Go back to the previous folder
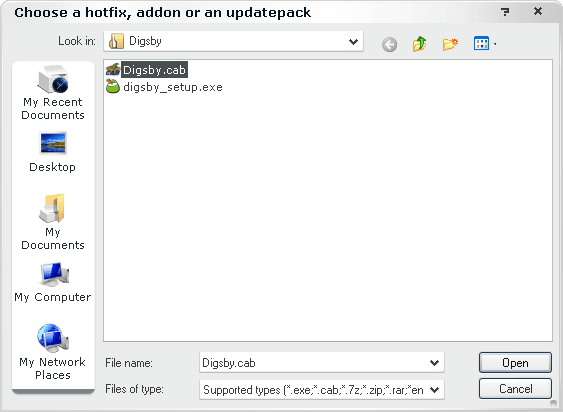The image size is (563, 412). tap(390, 45)
